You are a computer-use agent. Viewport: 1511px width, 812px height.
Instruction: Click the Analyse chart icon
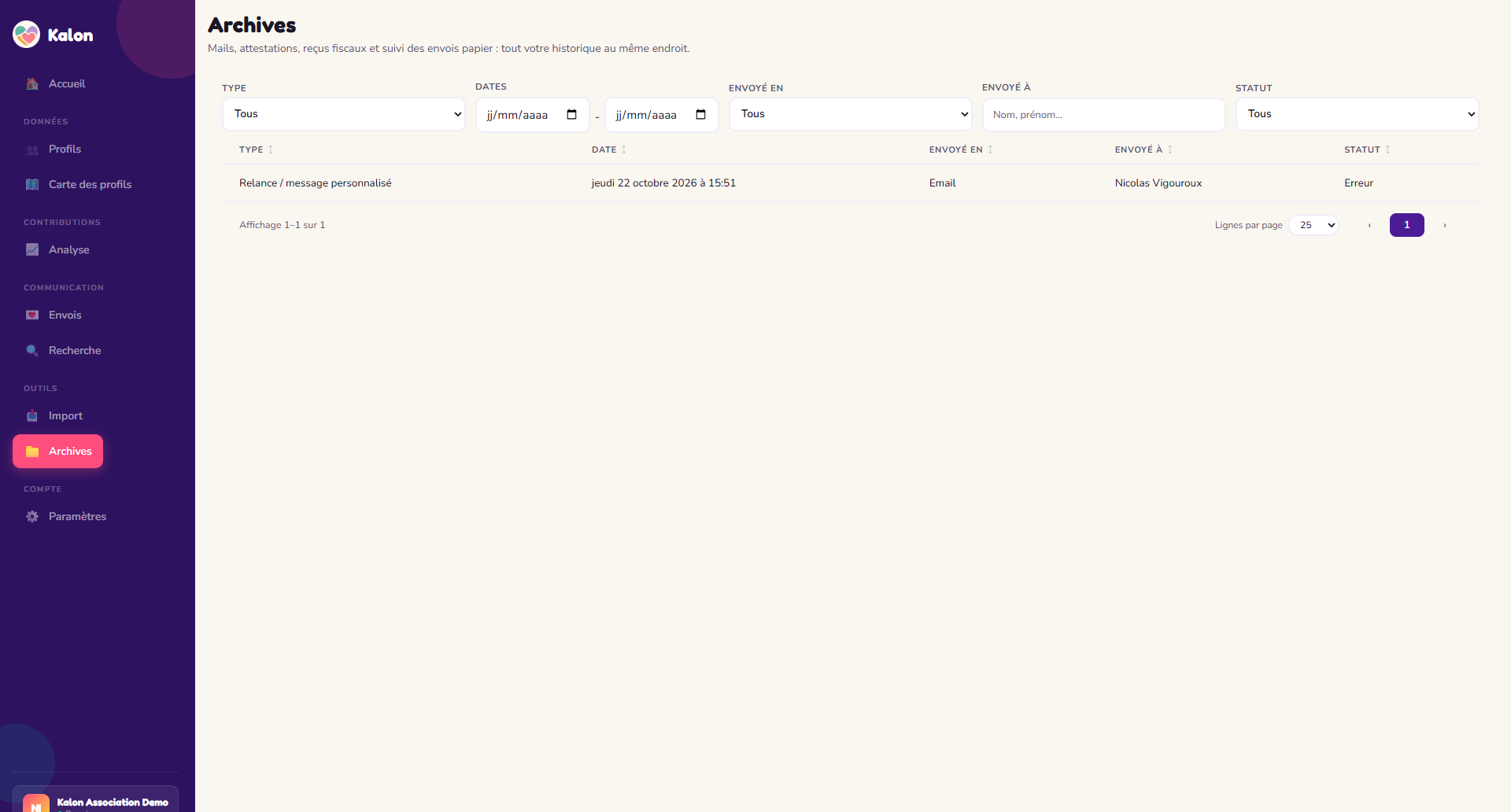pyautogui.click(x=32, y=249)
